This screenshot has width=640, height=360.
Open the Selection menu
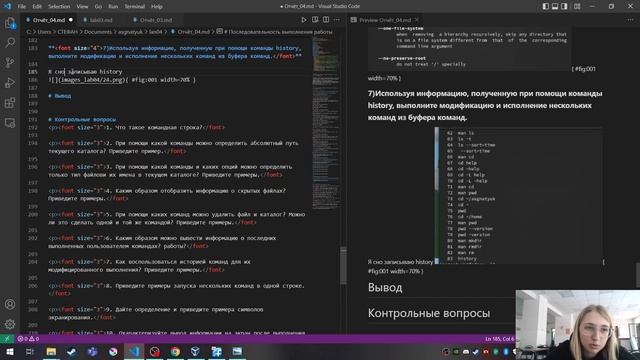[x=59, y=7]
